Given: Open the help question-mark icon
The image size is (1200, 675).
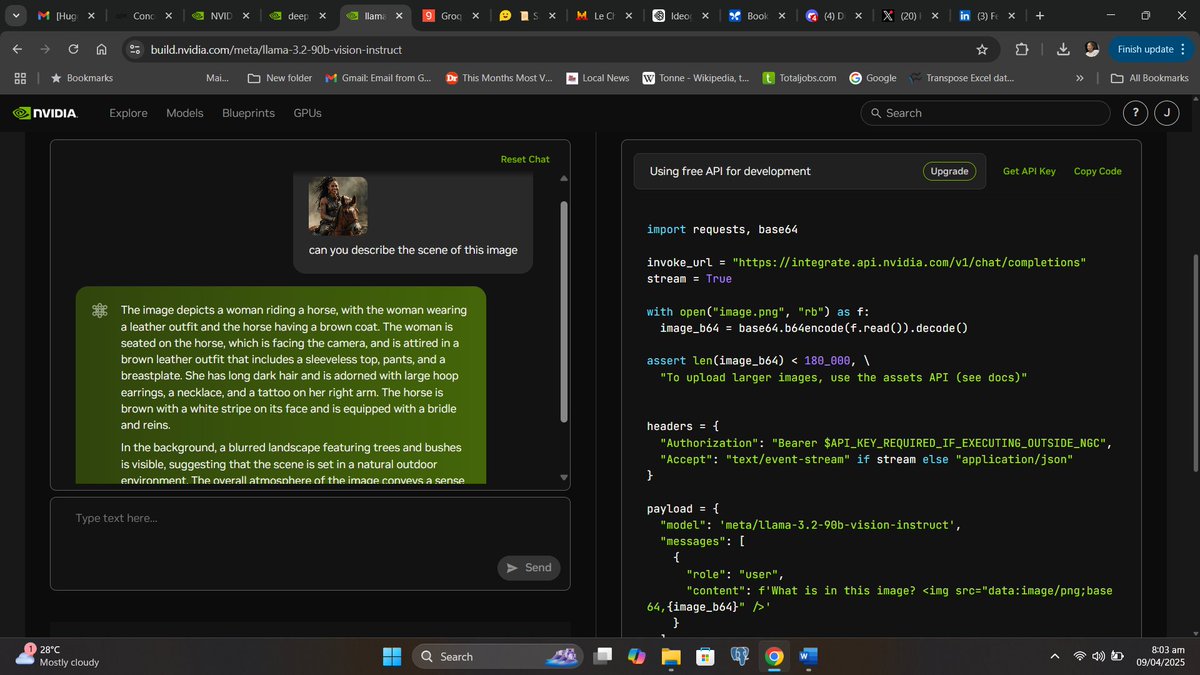Looking at the screenshot, I should pyautogui.click(x=1135, y=113).
